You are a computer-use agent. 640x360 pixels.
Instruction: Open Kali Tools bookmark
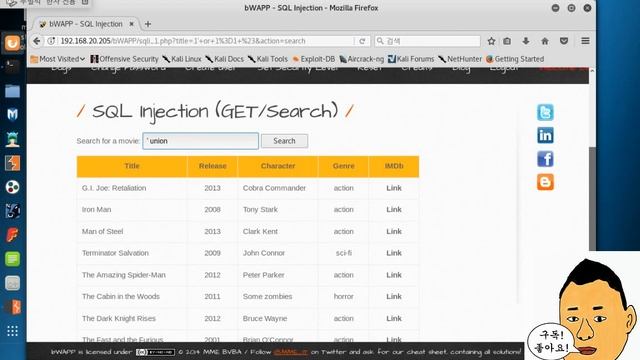point(268,59)
